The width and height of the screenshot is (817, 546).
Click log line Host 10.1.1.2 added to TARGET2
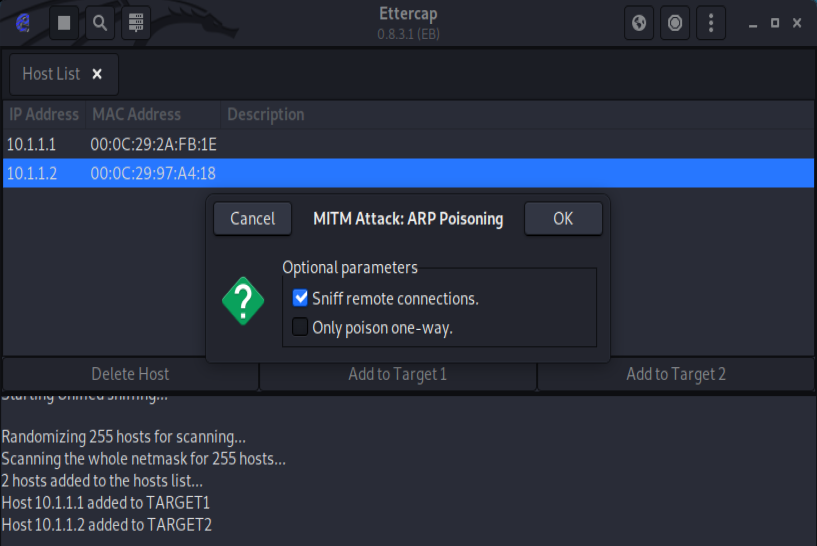107,525
